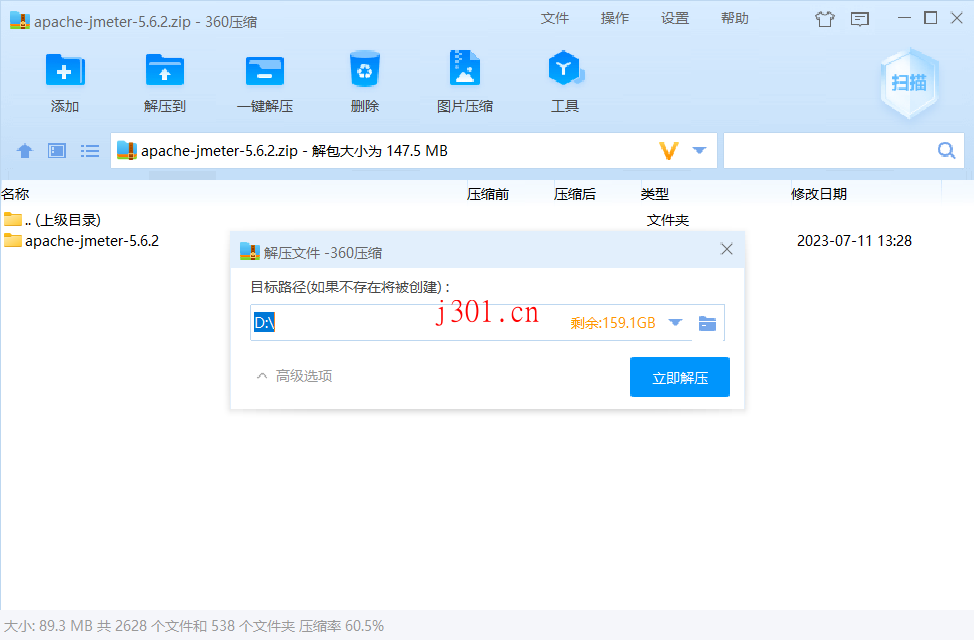Screen dimensions: 974x640
Task: Close the 解压文件 dialog
Action: (727, 249)
